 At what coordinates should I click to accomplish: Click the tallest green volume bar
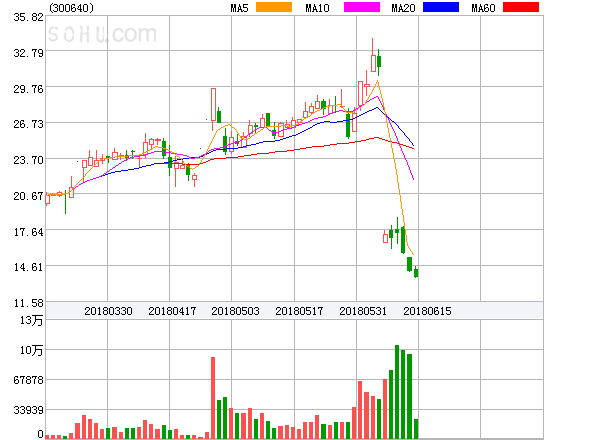click(397, 392)
